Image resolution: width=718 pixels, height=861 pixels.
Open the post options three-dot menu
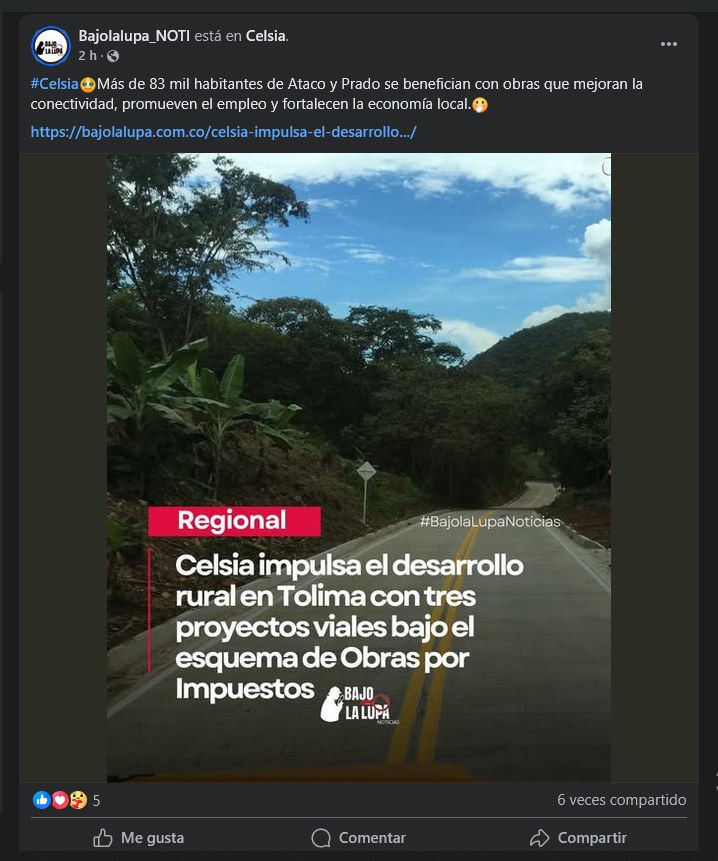pyautogui.click(x=668, y=44)
